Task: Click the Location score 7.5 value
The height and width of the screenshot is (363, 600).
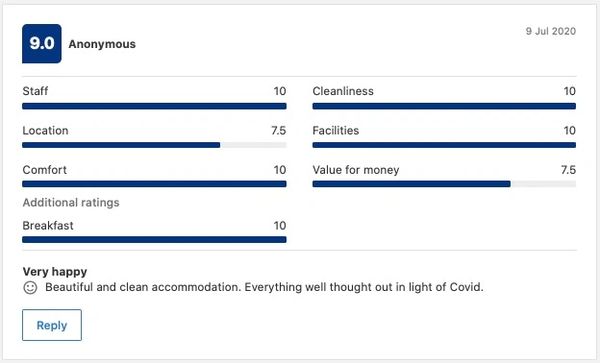Action: [279, 130]
